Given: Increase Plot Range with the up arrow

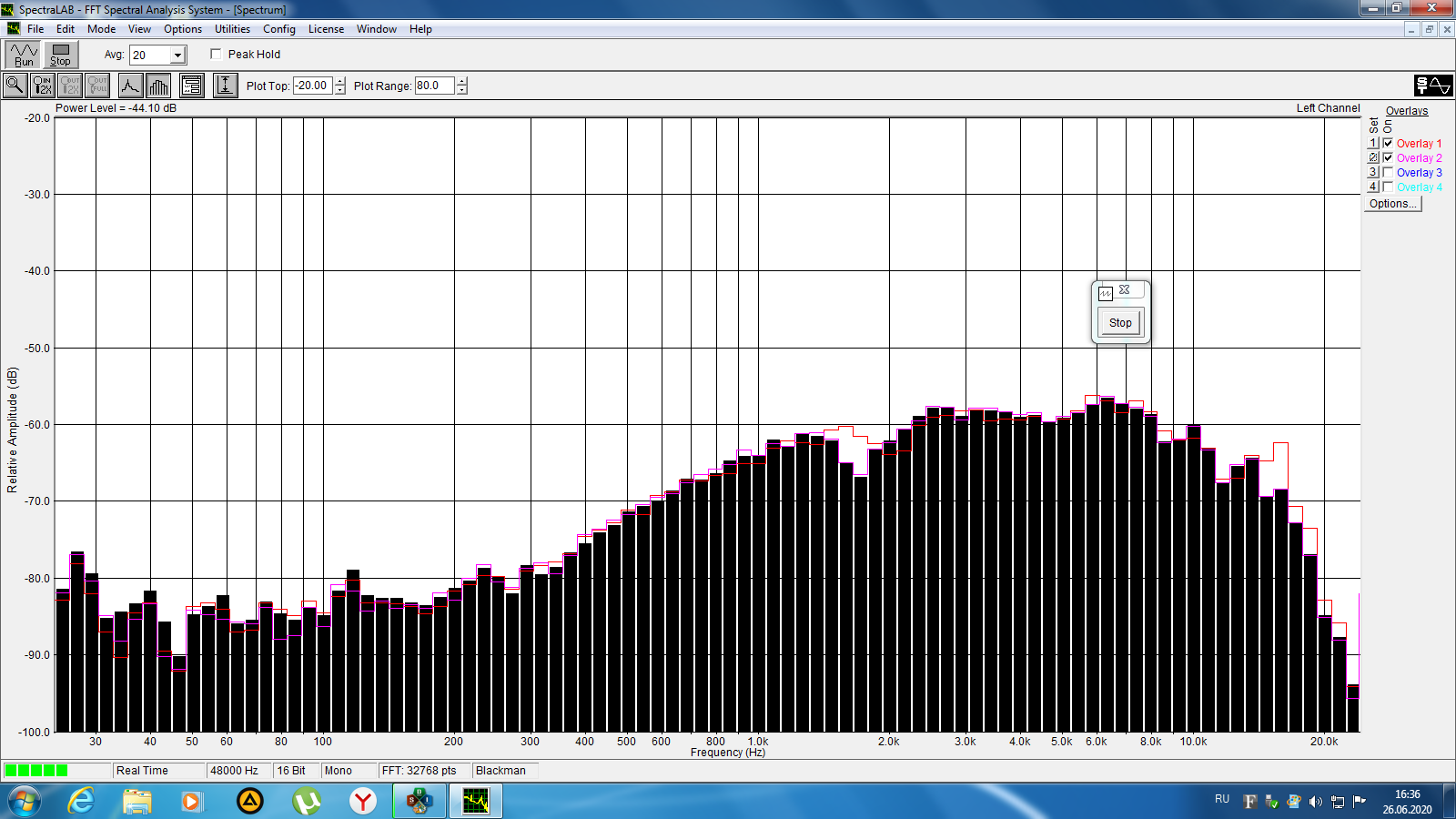Looking at the screenshot, I should click(x=462, y=81).
